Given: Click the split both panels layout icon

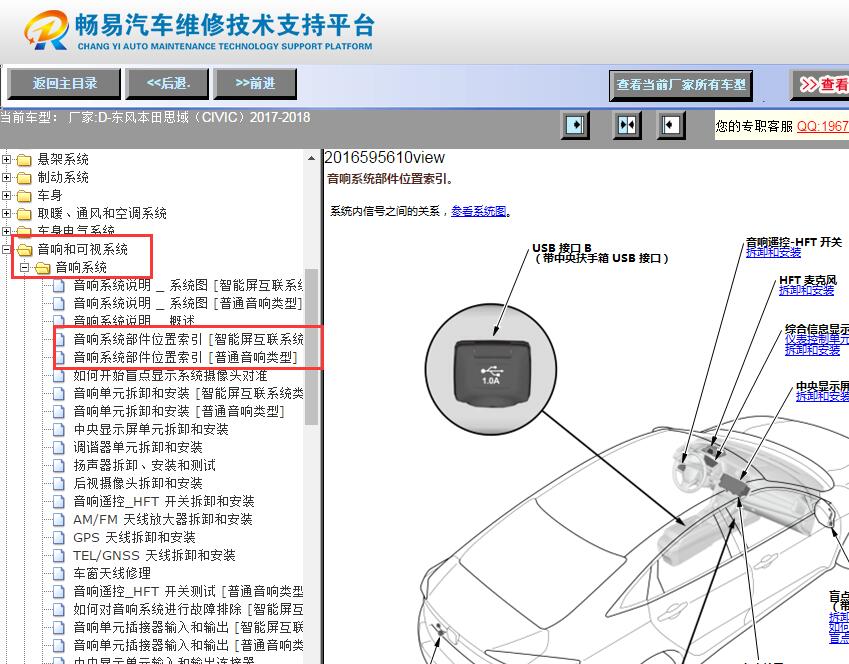Looking at the screenshot, I should (626, 125).
